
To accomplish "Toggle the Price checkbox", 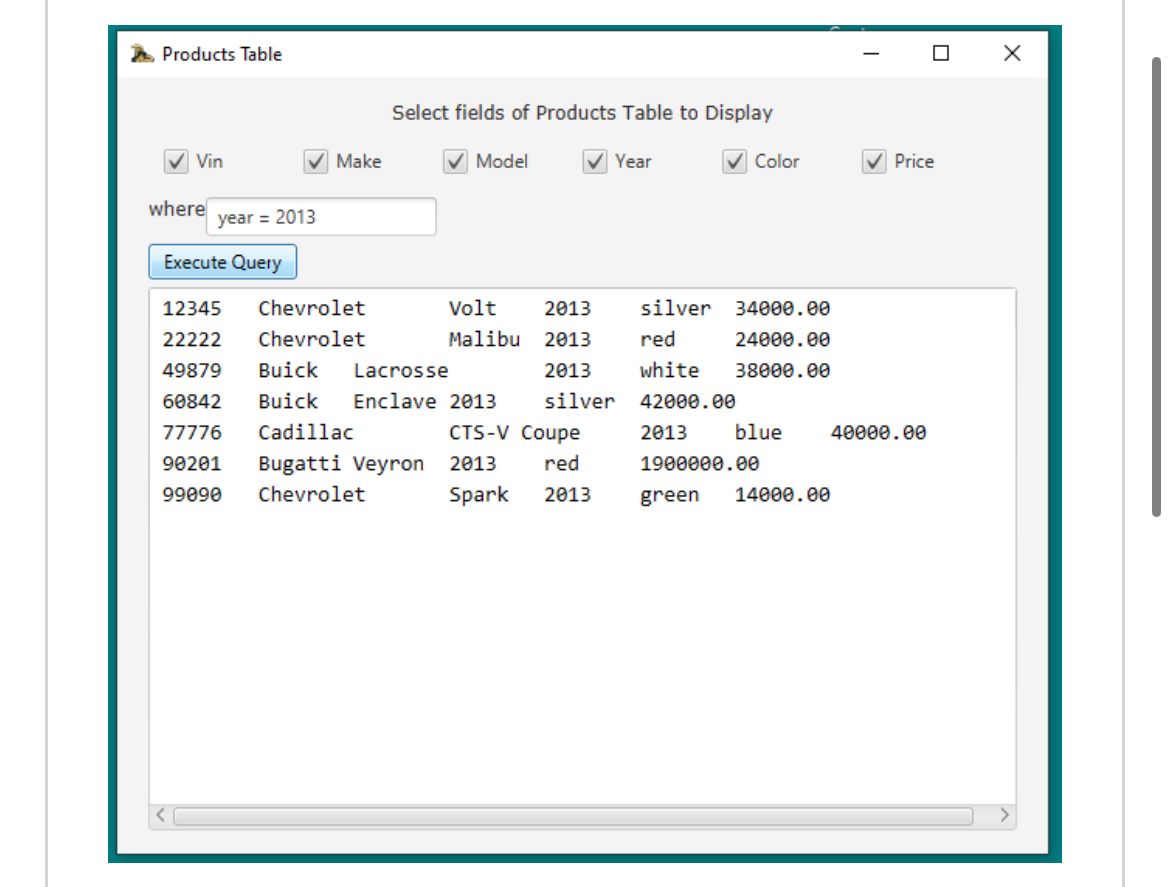I will (873, 161).
